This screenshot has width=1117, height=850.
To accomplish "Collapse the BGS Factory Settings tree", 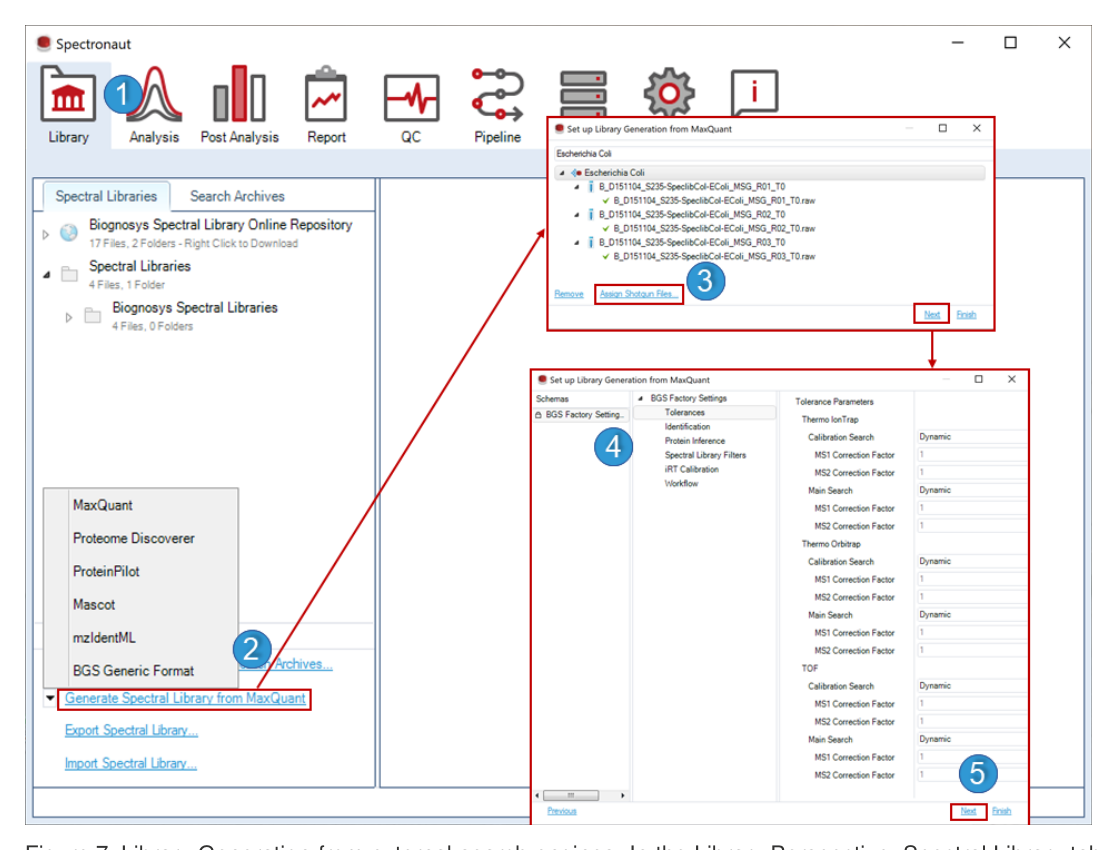I will pyautogui.click(x=640, y=399).
